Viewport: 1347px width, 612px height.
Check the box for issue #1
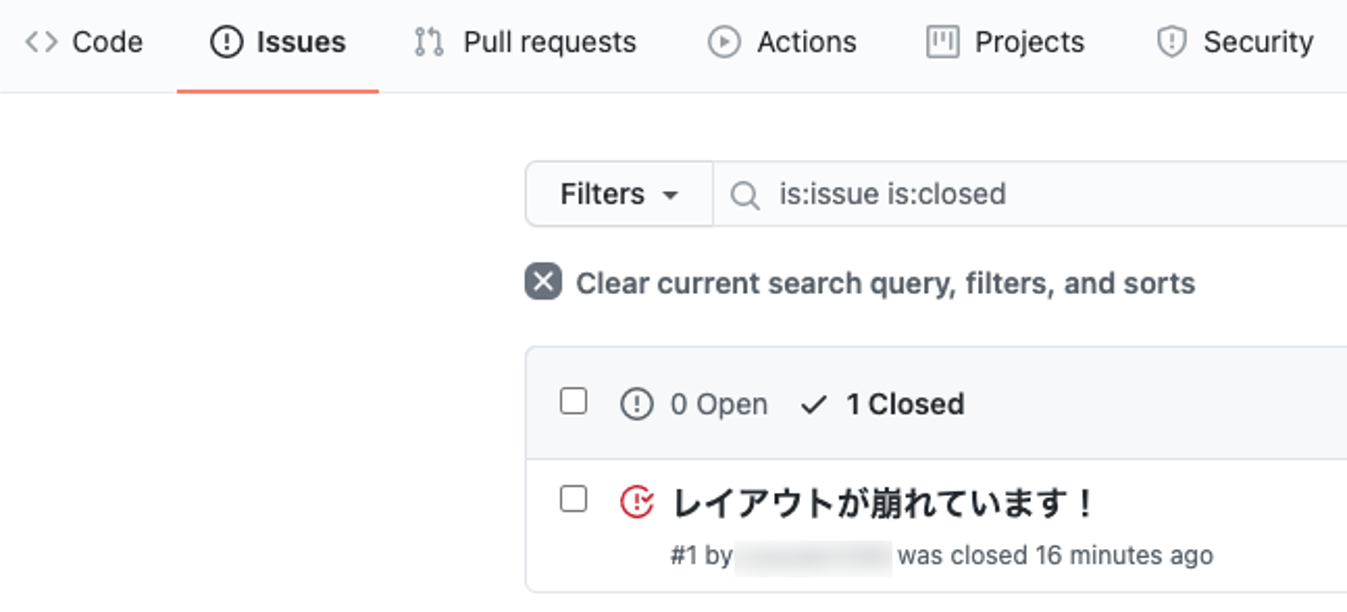(573, 499)
